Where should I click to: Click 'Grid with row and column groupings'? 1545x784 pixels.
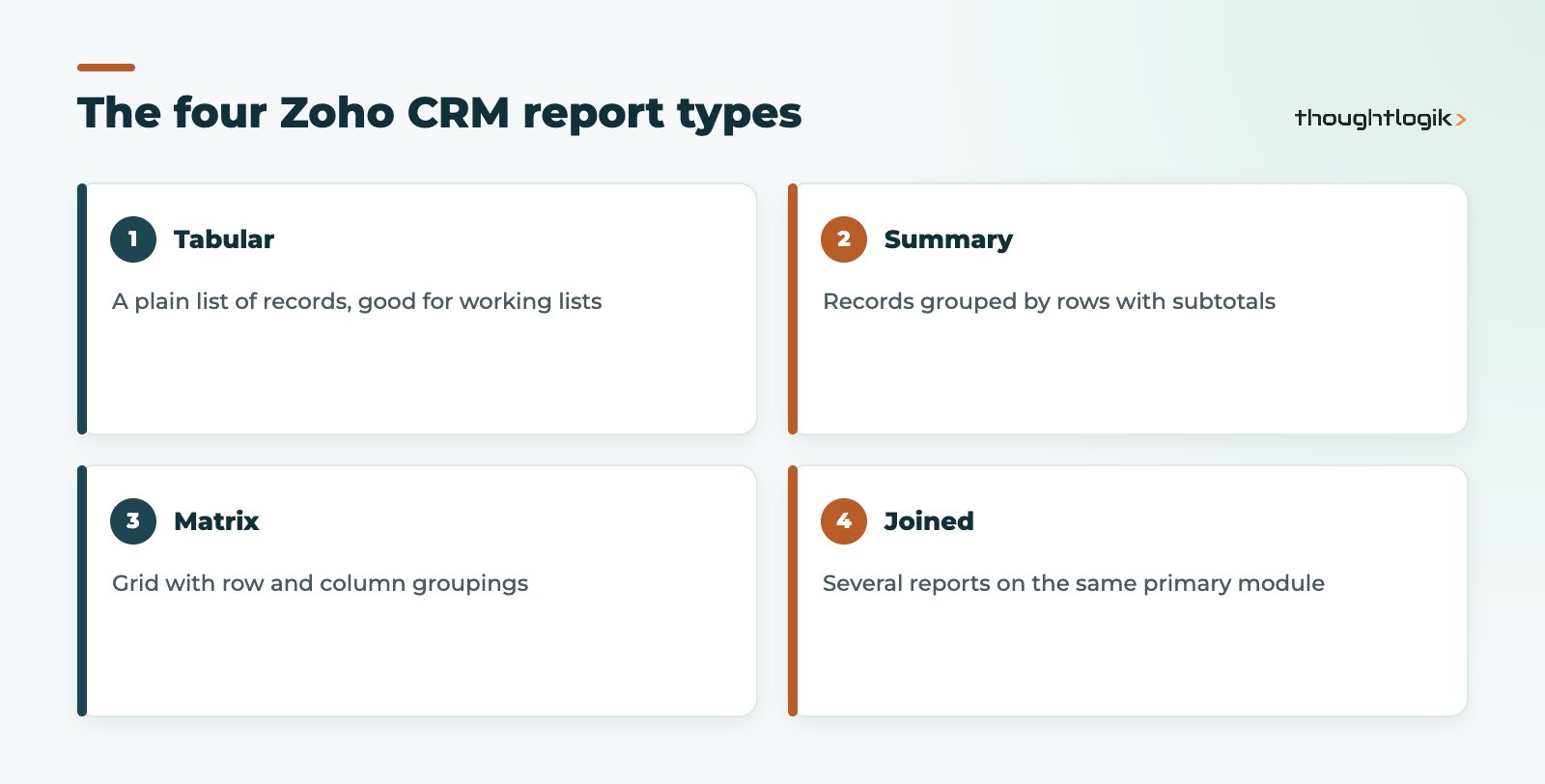(321, 583)
